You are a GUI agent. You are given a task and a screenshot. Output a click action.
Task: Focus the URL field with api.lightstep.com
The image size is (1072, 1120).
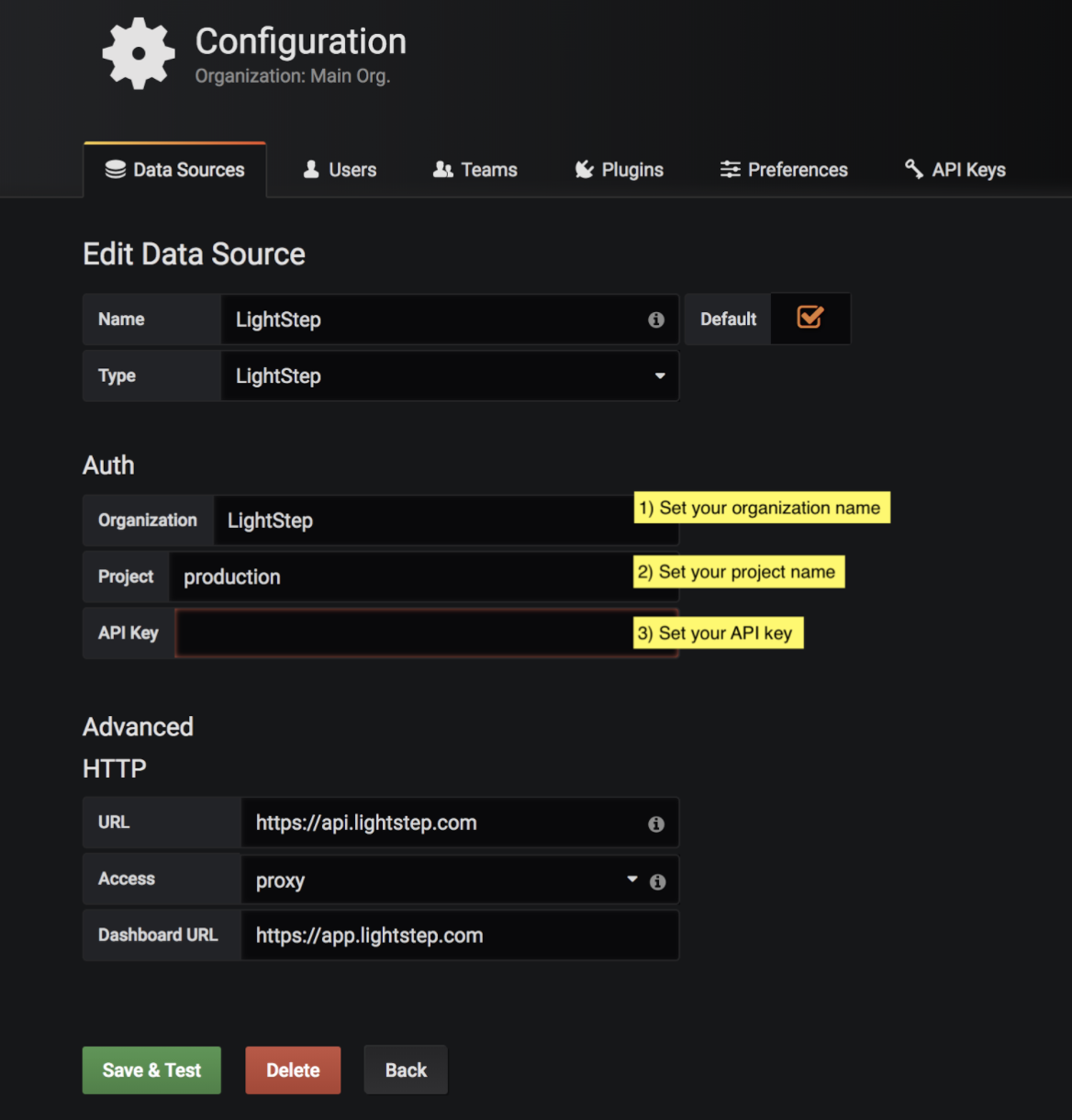tap(460, 823)
